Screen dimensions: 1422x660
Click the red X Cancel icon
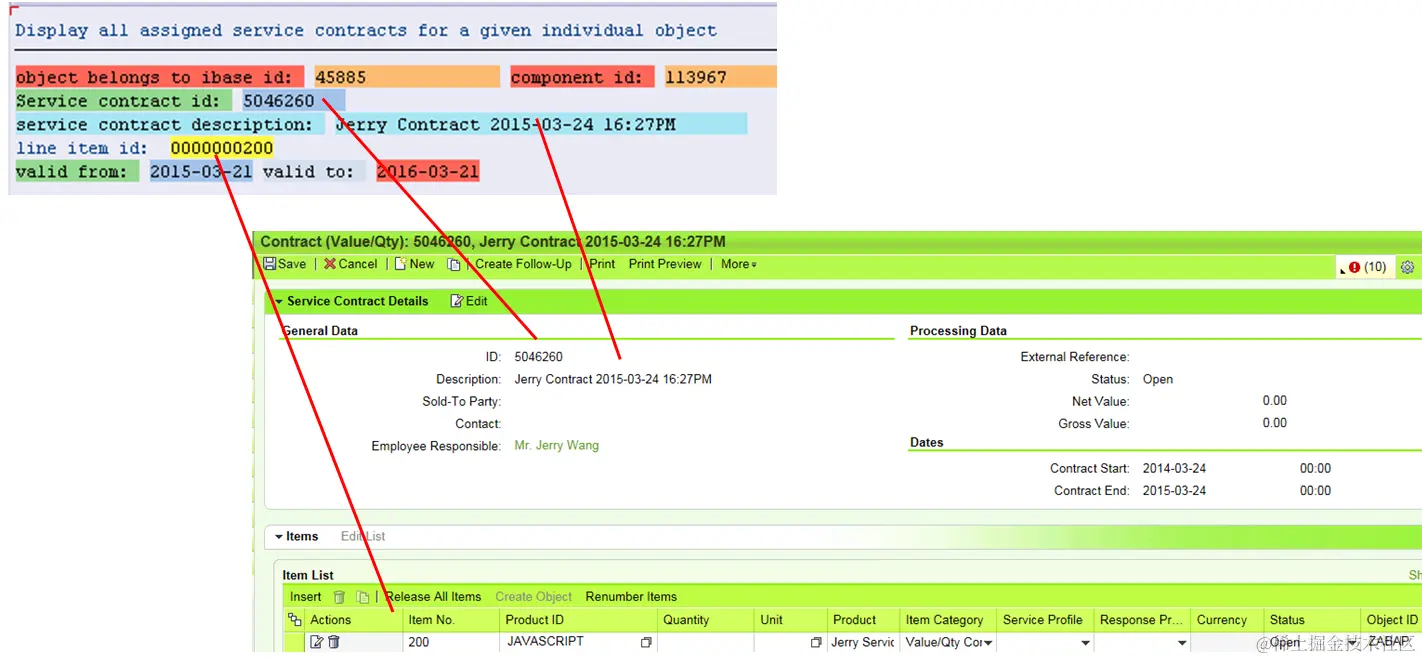(x=330, y=264)
